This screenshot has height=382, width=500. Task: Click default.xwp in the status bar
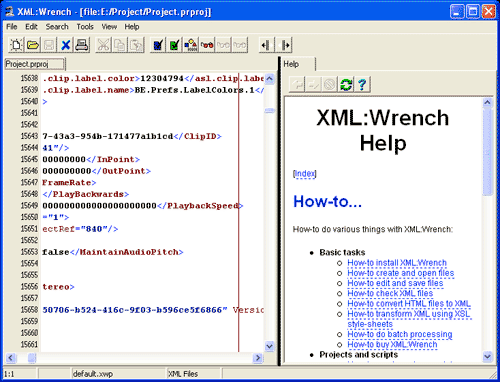[93, 374]
